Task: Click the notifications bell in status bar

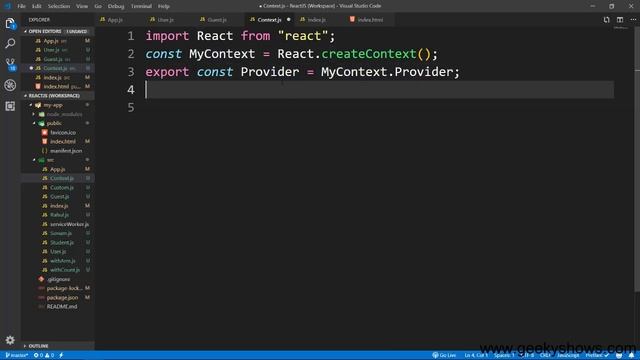Action: [631, 356]
